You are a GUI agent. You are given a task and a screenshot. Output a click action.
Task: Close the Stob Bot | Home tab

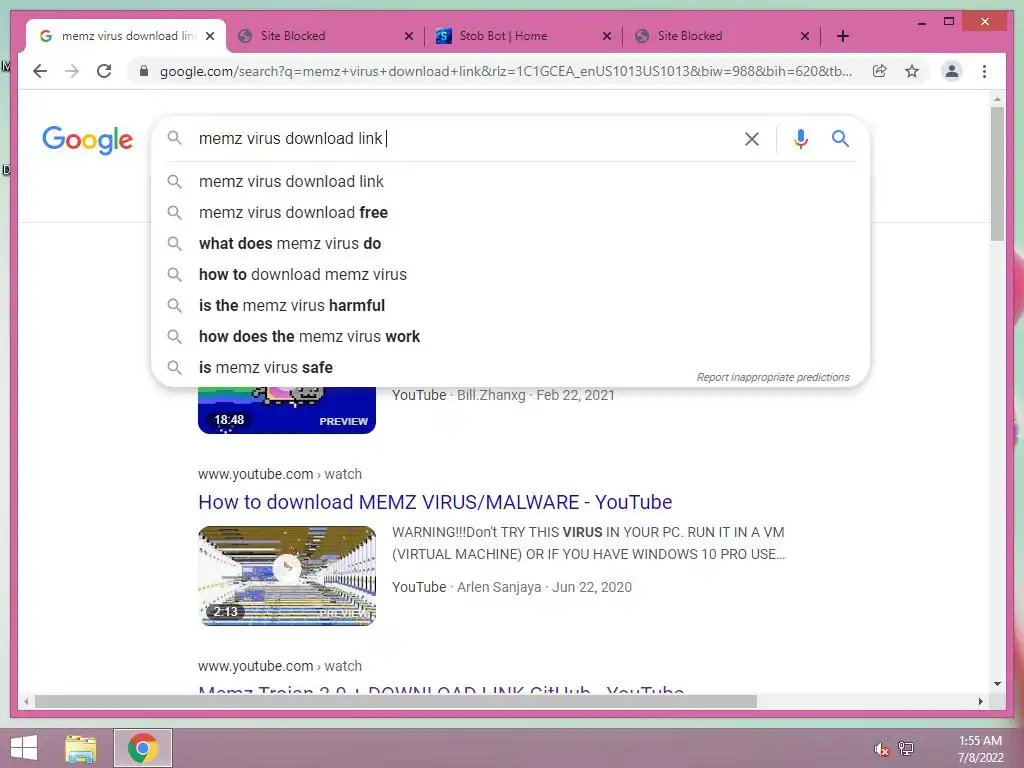coord(607,36)
